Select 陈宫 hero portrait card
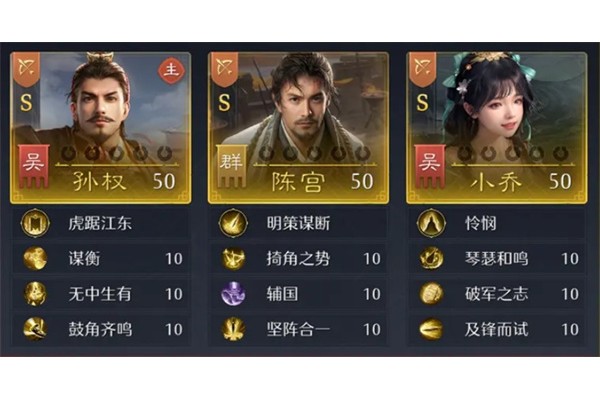Image resolution: width=600 pixels, height=400 pixels. pos(298,127)
